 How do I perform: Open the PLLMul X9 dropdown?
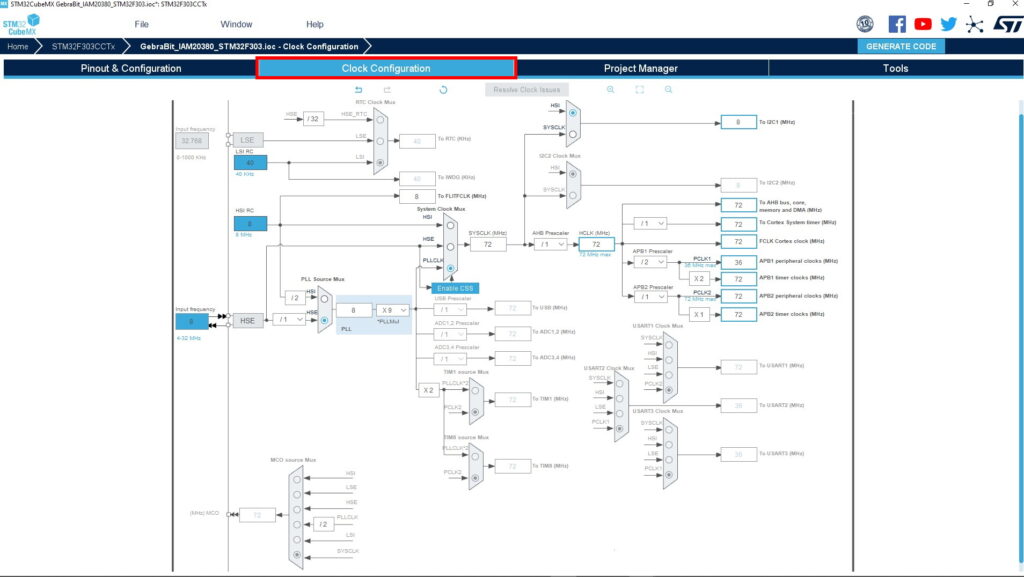(x=393, y=310)
